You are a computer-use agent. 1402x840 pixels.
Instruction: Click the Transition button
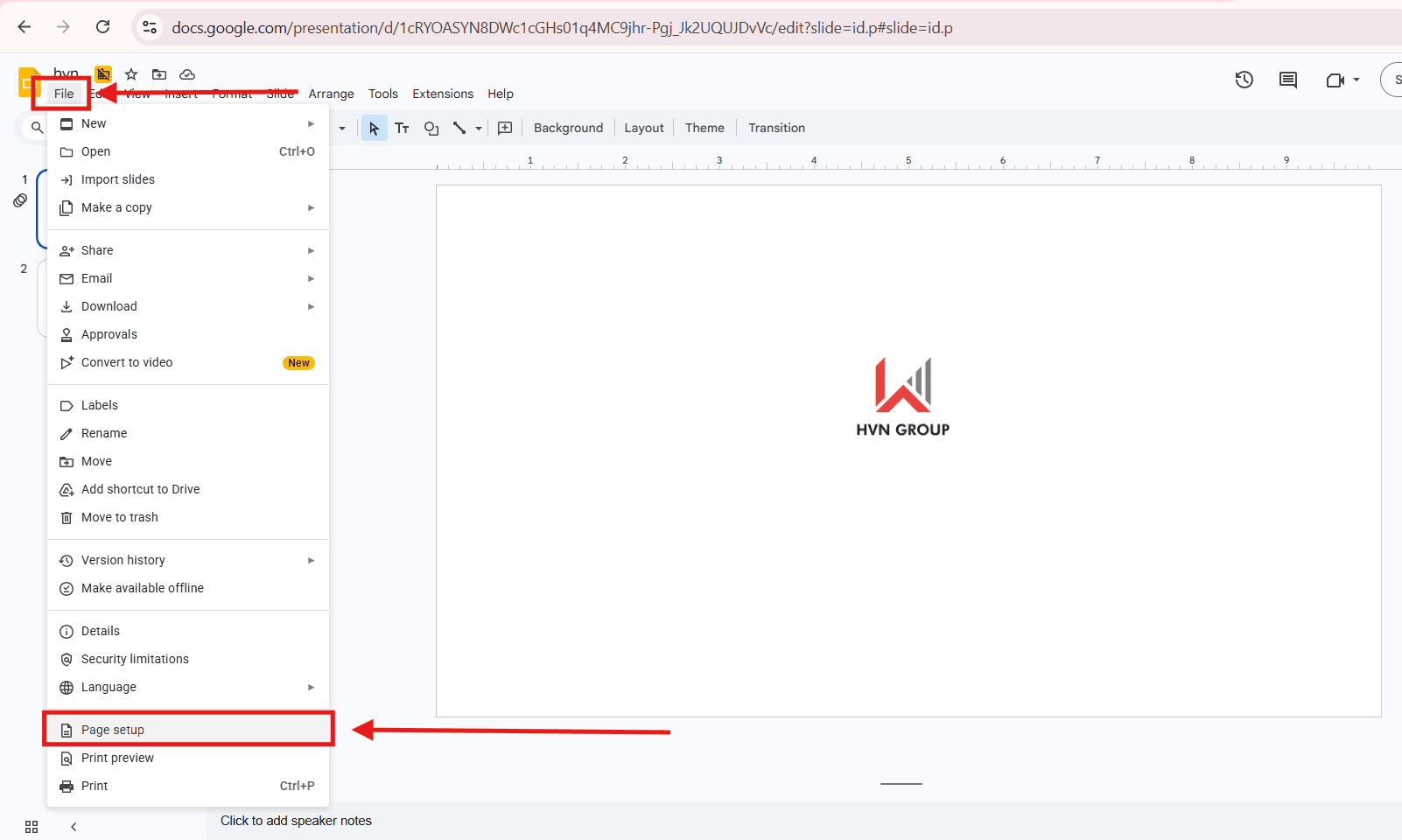click(776, 128)
